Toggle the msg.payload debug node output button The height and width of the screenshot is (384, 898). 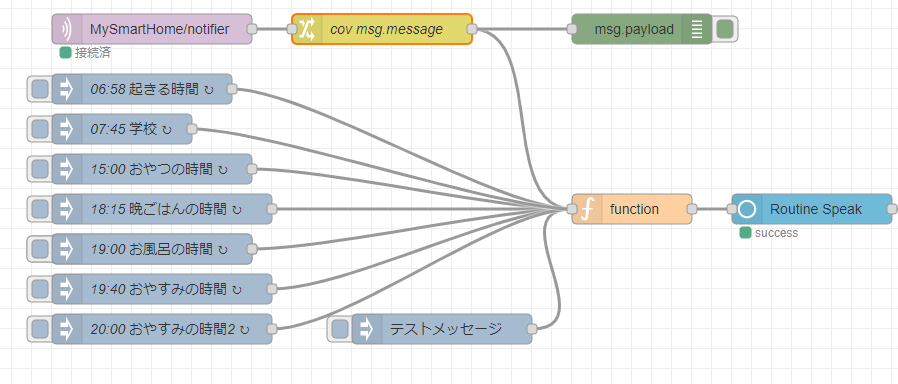(725, 29)
